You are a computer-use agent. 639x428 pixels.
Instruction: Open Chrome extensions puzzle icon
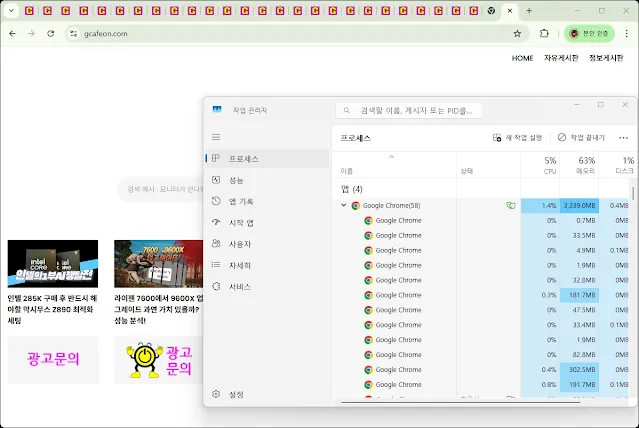point(544,33)
